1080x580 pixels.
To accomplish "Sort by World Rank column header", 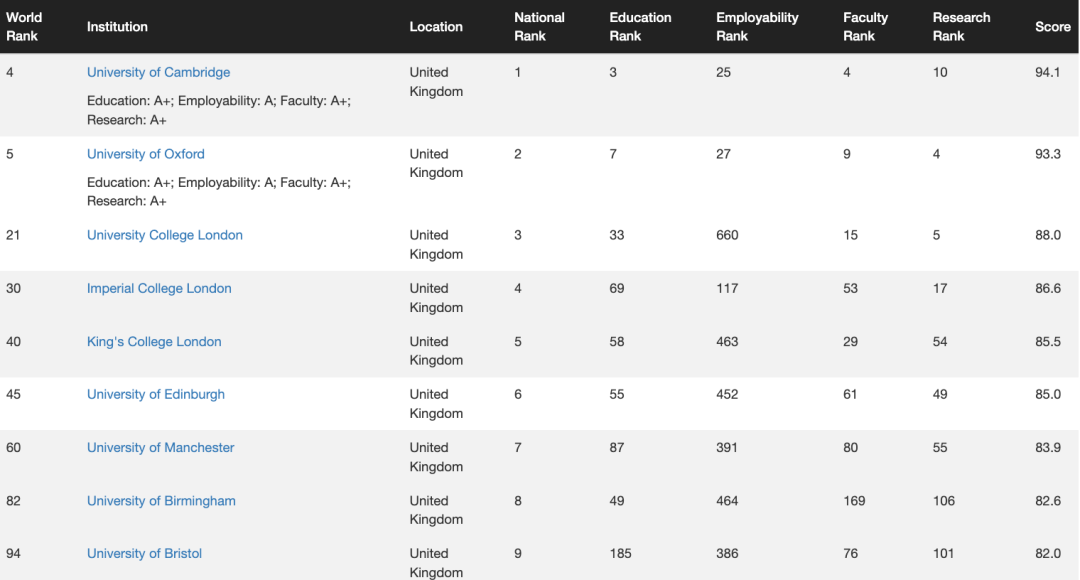I will click(x=24, y=27).
